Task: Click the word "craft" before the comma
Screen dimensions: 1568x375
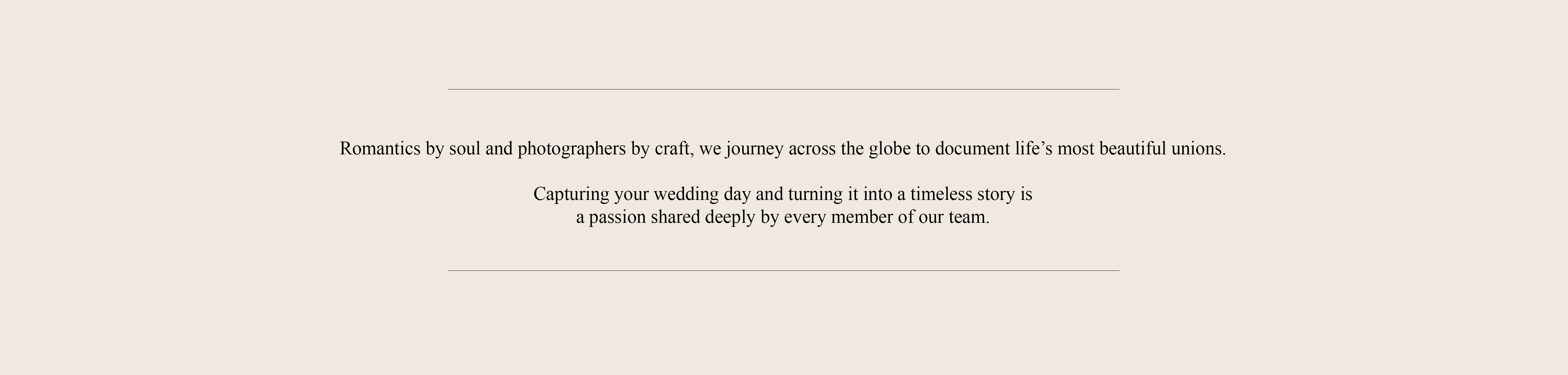Action: [x=672, y=148]
